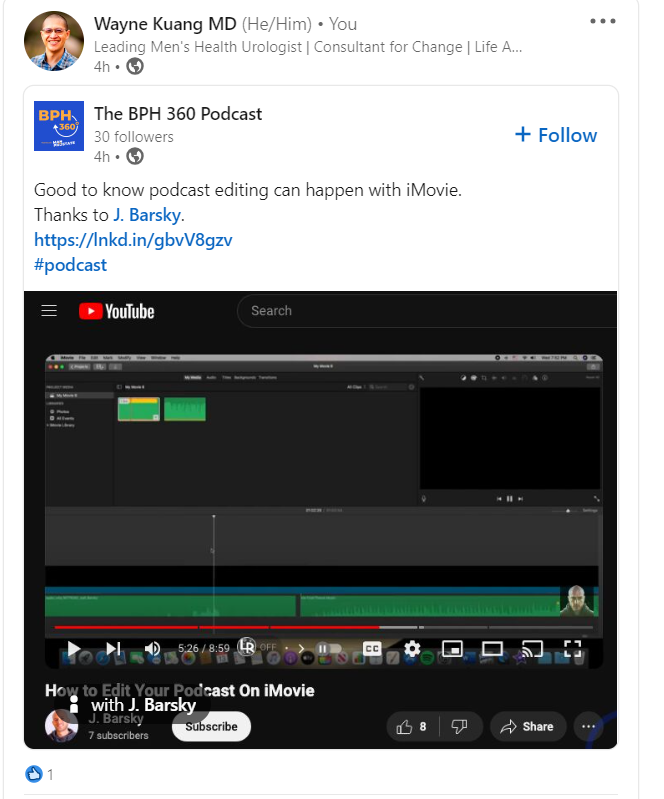Open The BPH 360 Podcast page
This screenshot has width=664, height=799.
[x=178, y=114]
